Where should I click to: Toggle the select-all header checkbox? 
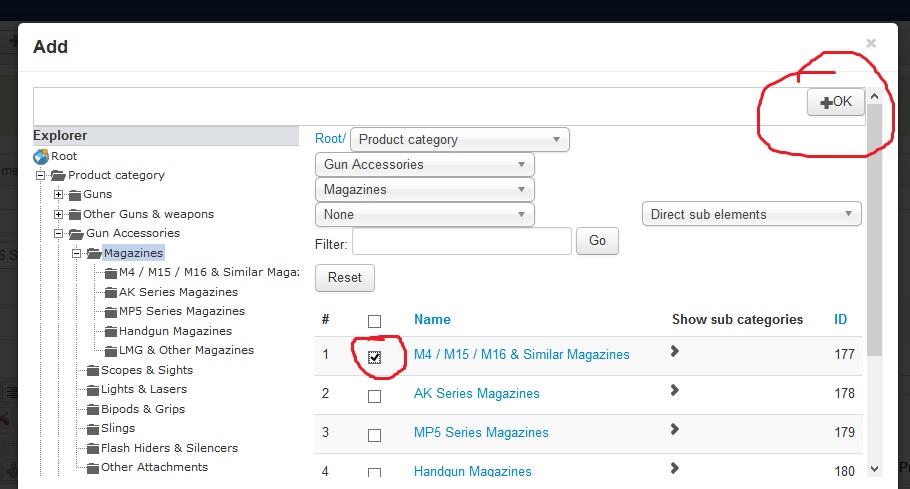point(375,321)
